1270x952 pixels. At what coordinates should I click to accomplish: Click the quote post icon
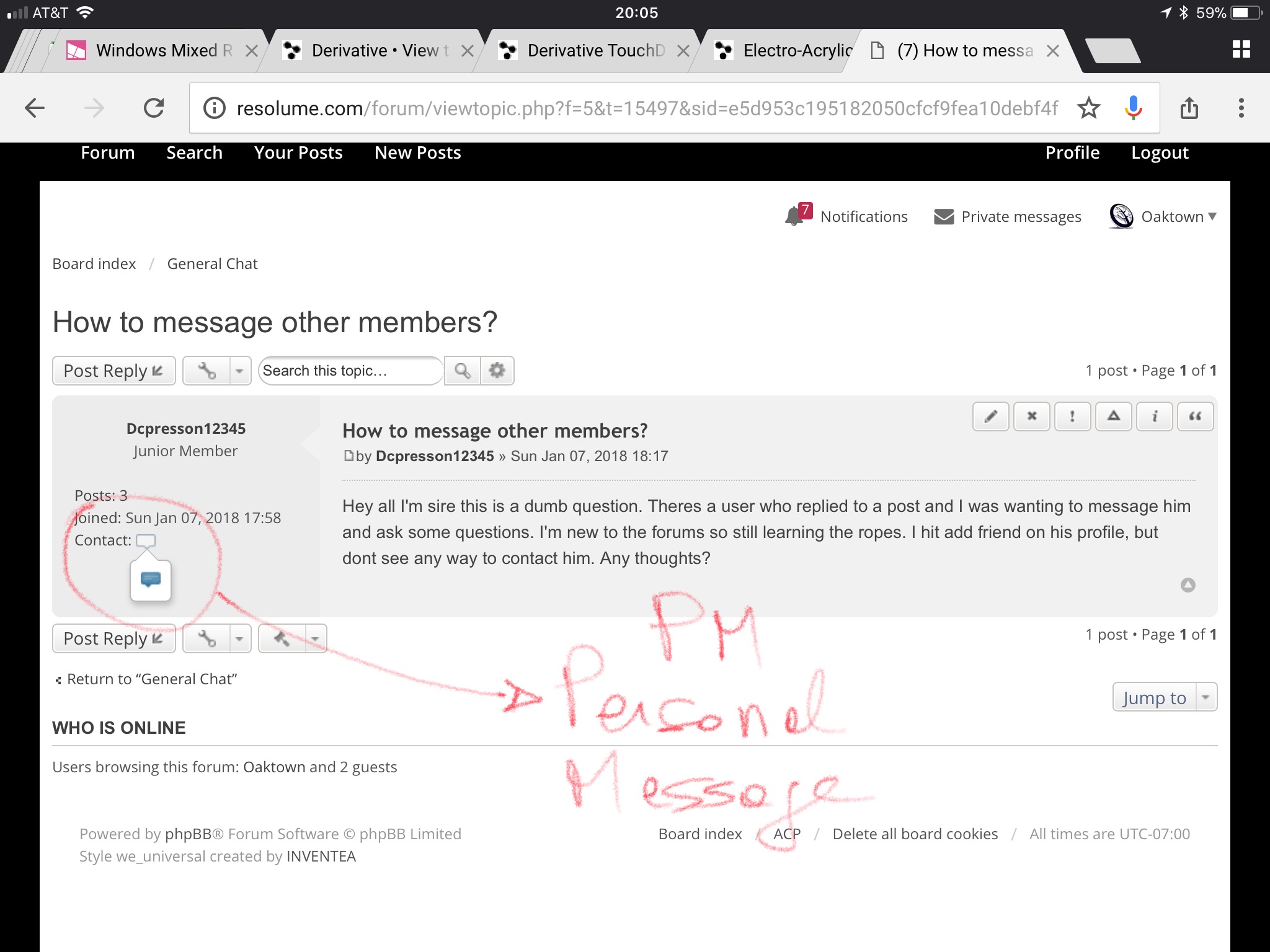click(1195, 416)
